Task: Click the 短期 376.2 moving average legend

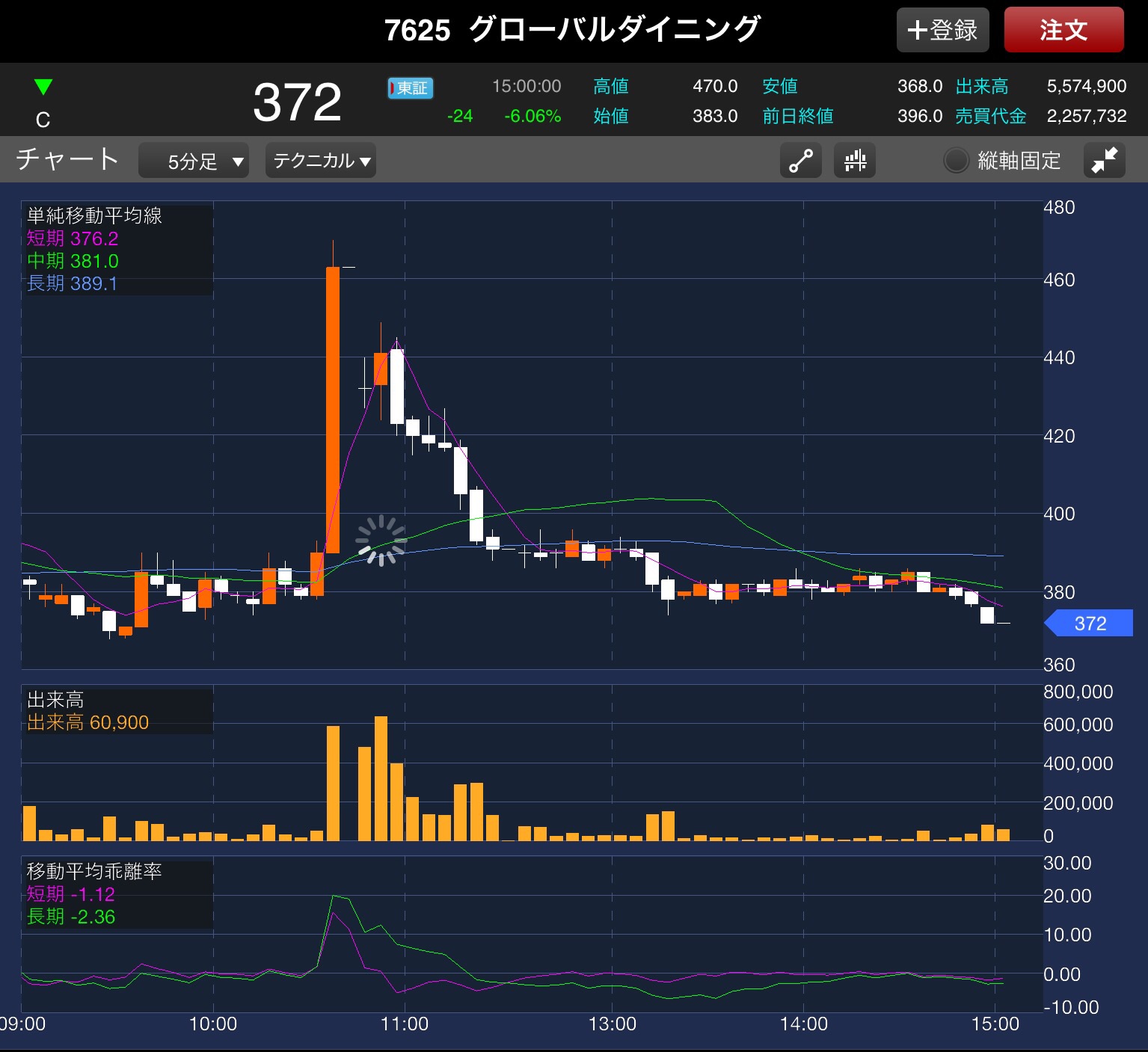Action: (73, 239)
